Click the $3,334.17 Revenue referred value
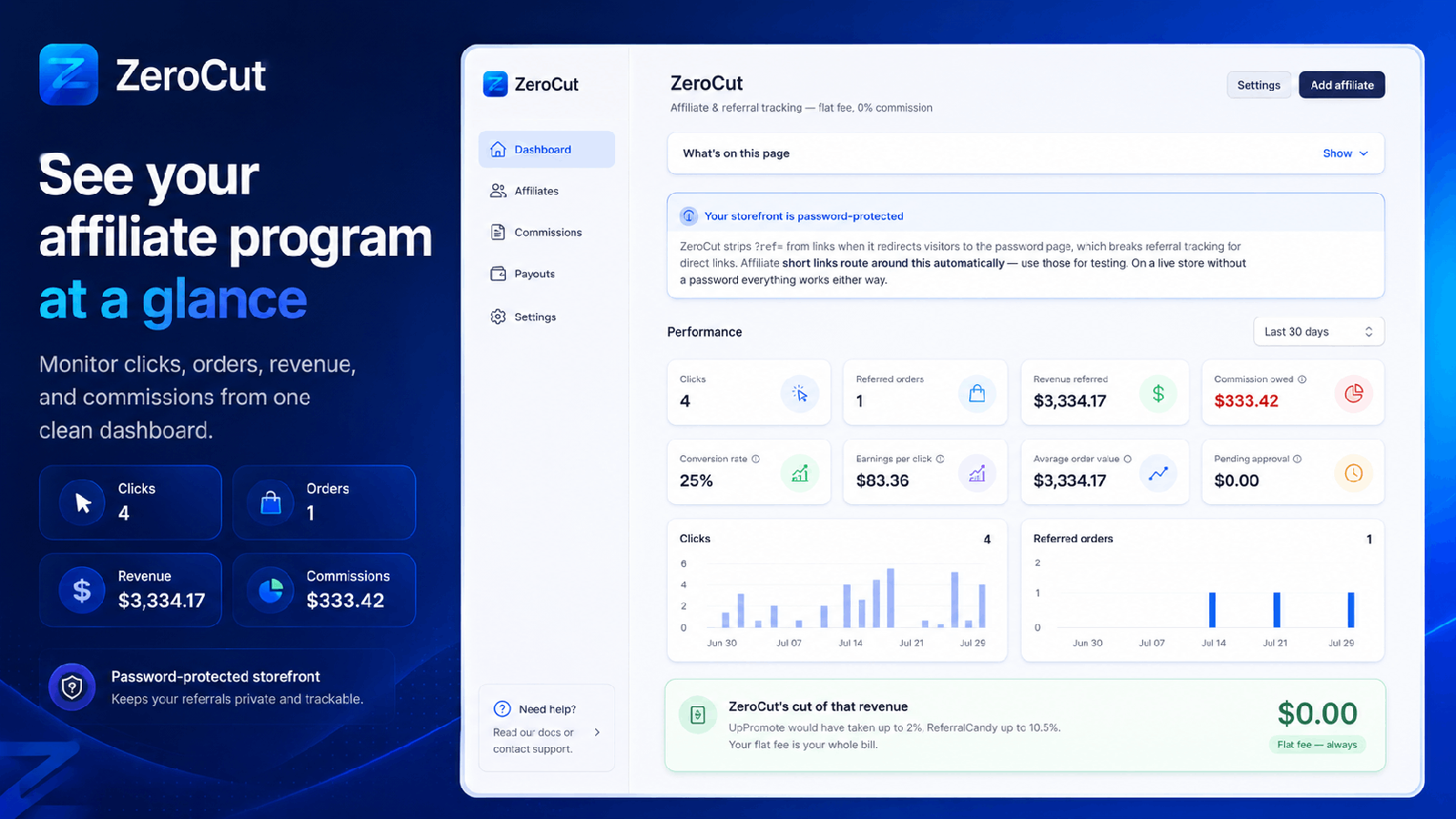1456x819 pixels. tap(1069, 401)
